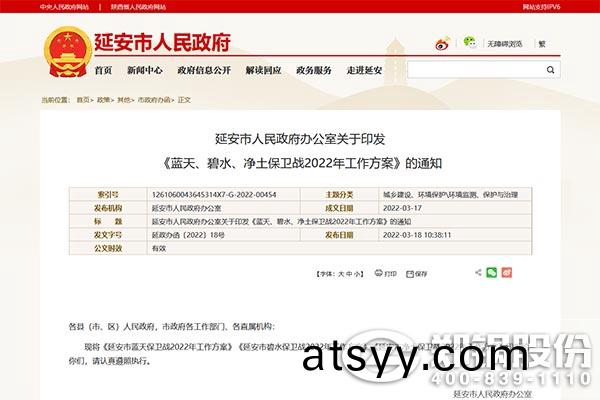
Task: Select index number 126106004364531 4X7-G-2022-00454
Action: 214,195
